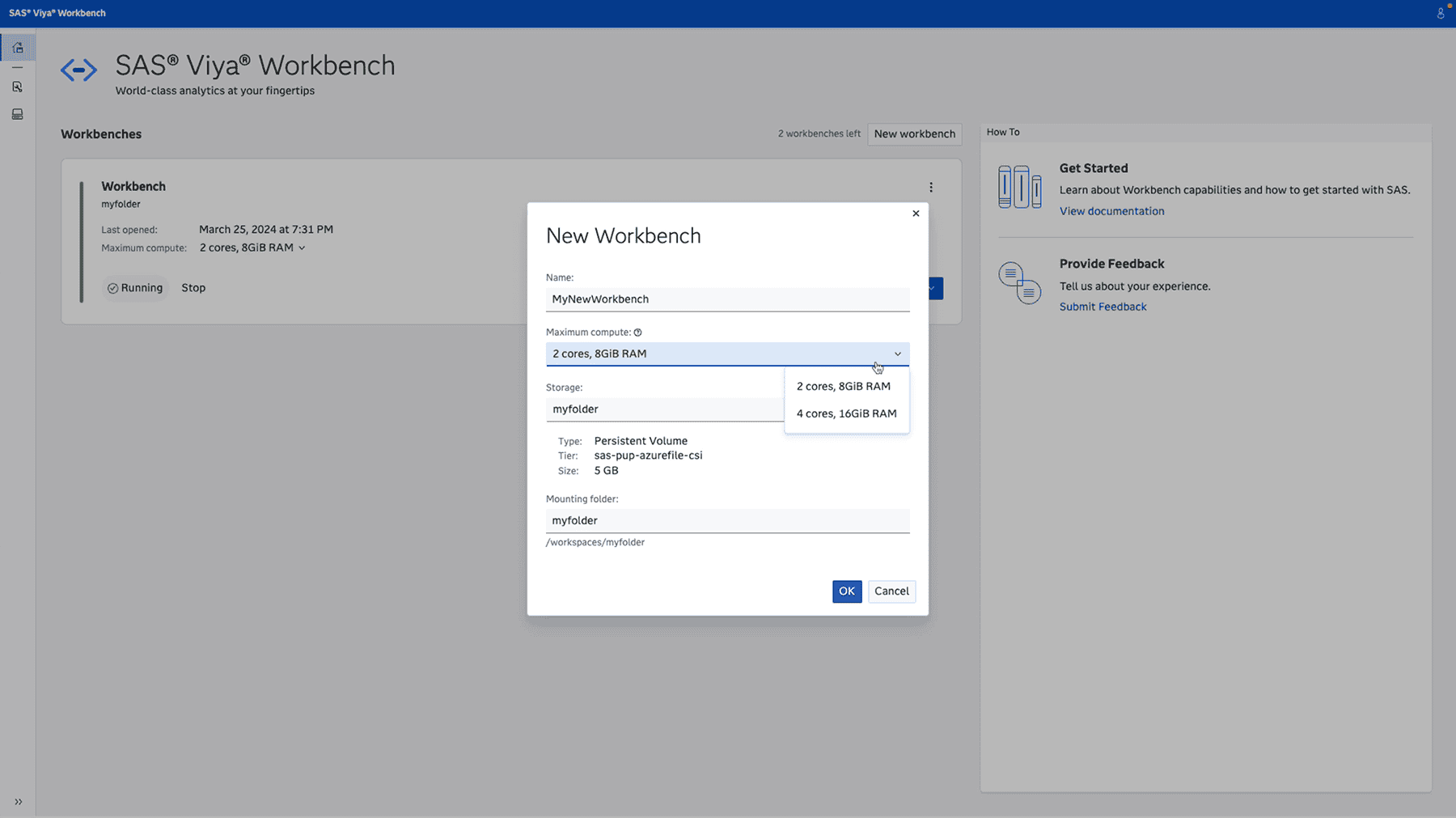This screenshot has width=1456, height=818.
Task: Expand the Maximum compute chevron on Workbench card
Action: point(303,248)
